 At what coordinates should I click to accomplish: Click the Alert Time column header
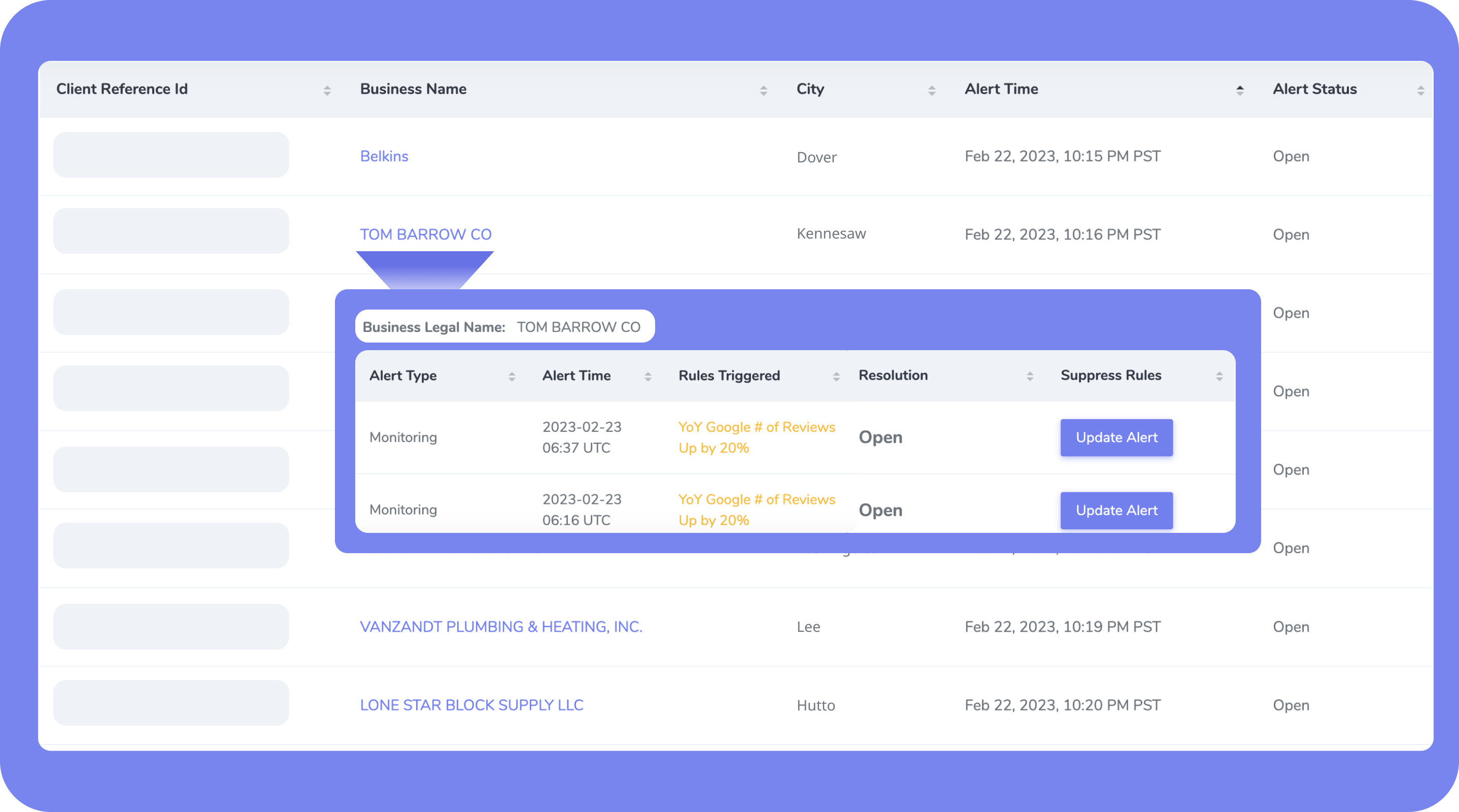point(1001,89)
